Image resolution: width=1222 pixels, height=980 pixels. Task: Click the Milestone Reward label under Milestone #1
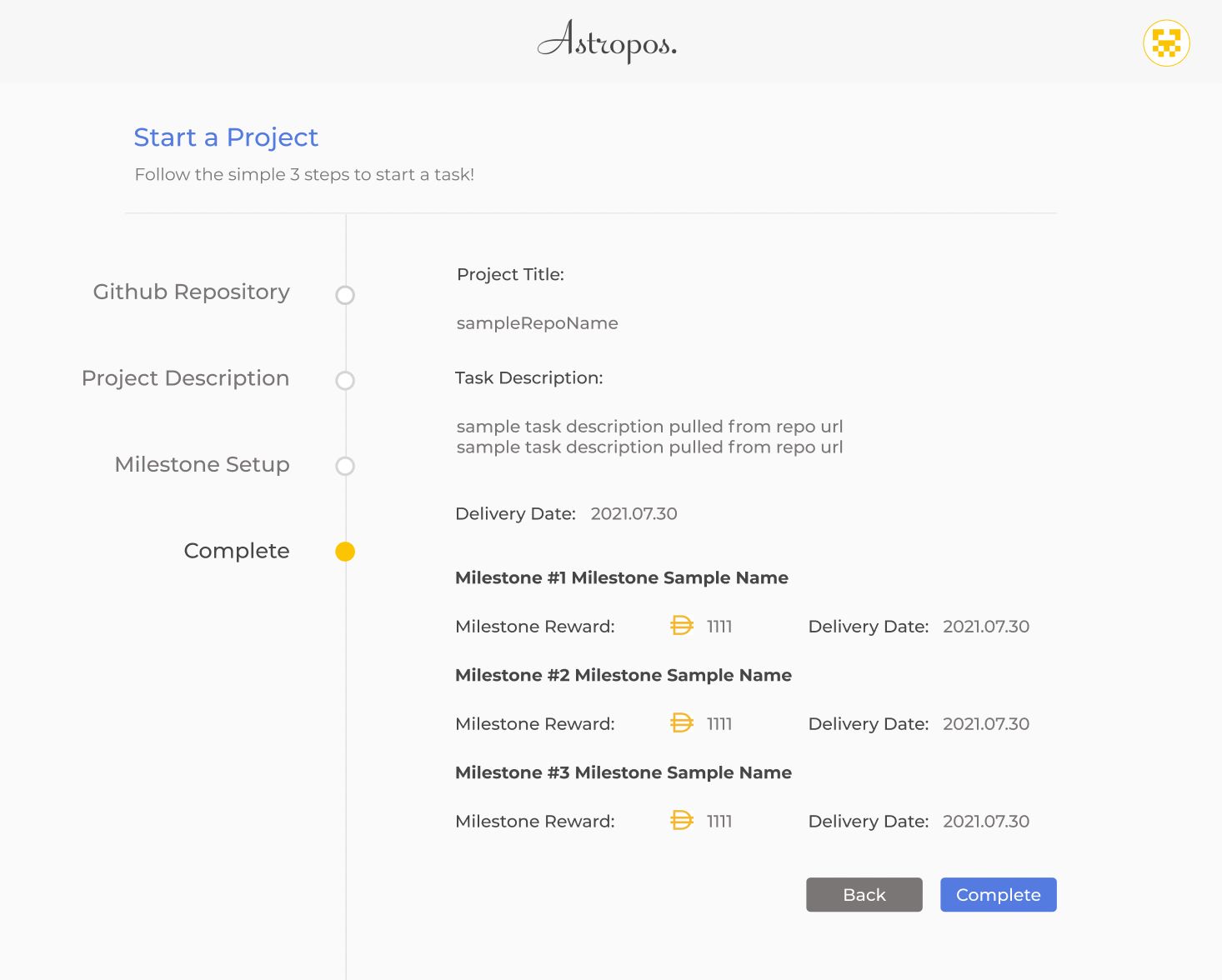pyautogui.click(x=535, y=627)
